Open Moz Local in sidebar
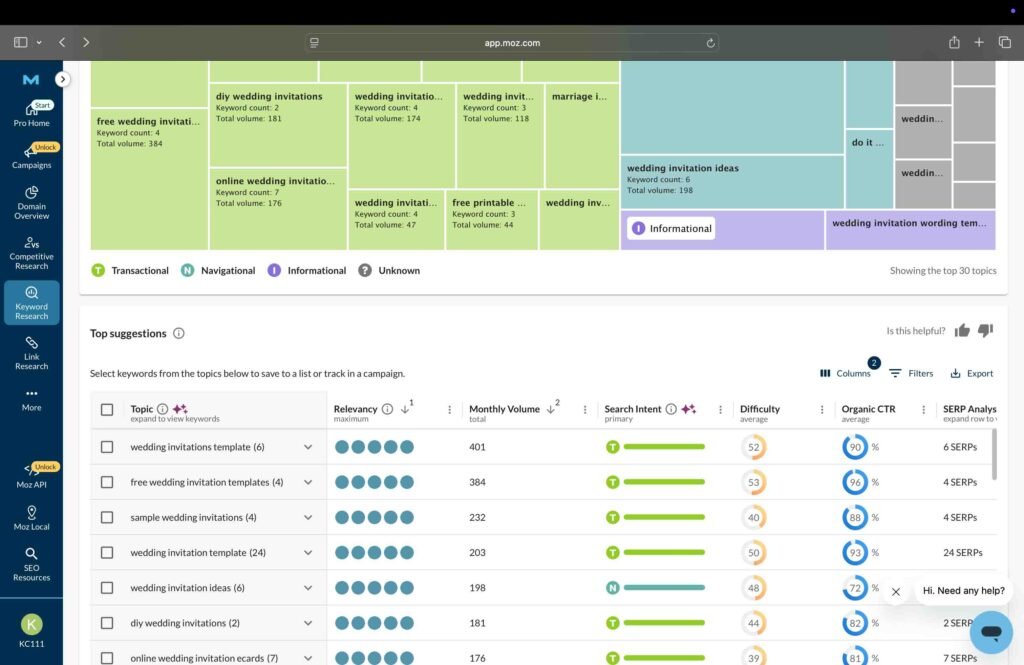 click(x=31, y=518)
